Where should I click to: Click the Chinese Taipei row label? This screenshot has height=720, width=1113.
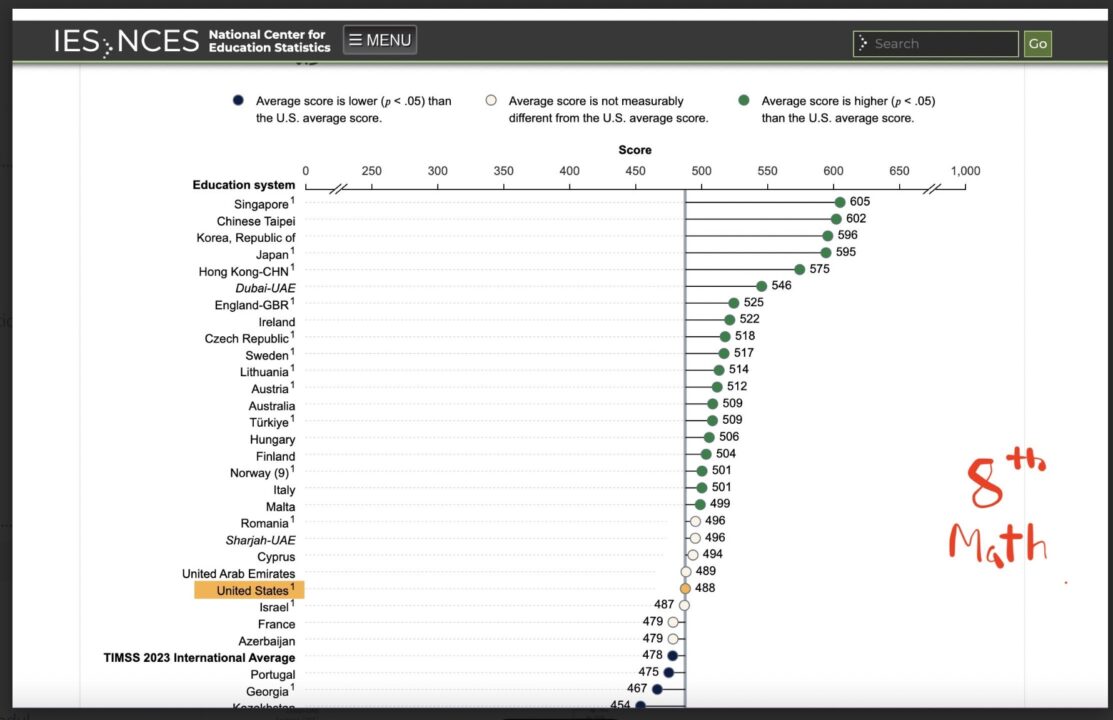(256, 221)
